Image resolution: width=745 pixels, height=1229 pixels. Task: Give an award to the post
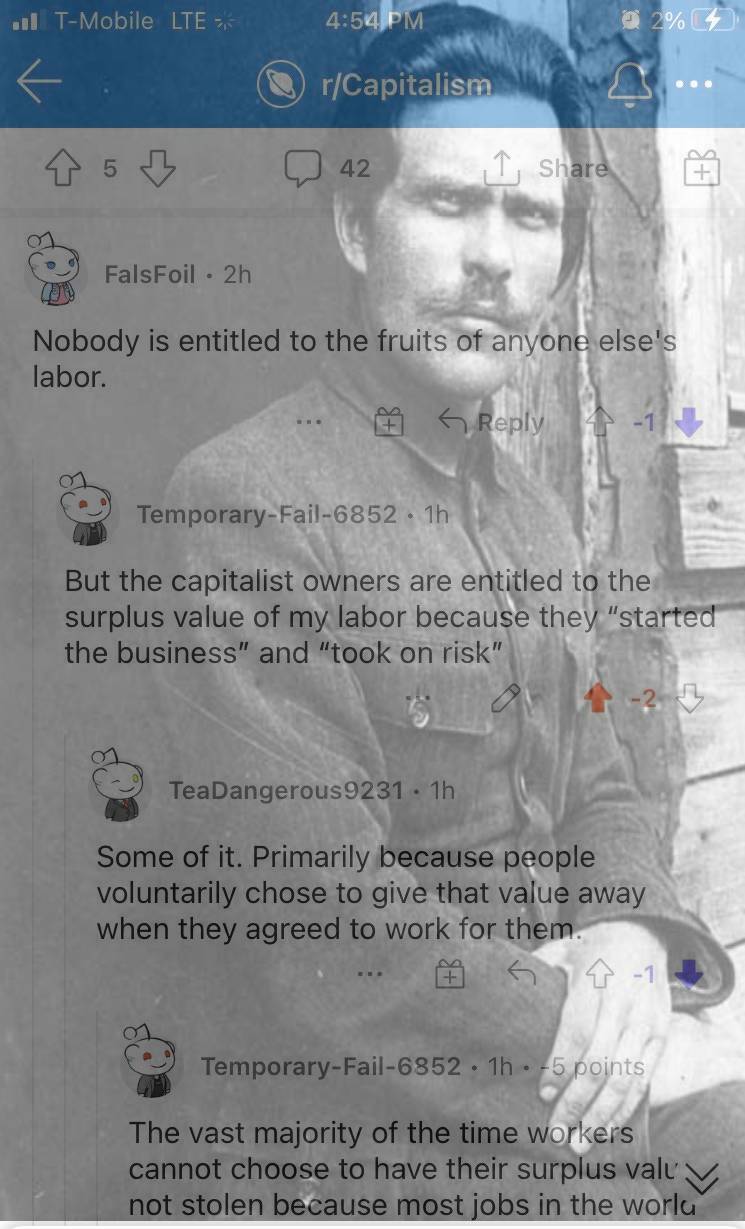702,168
